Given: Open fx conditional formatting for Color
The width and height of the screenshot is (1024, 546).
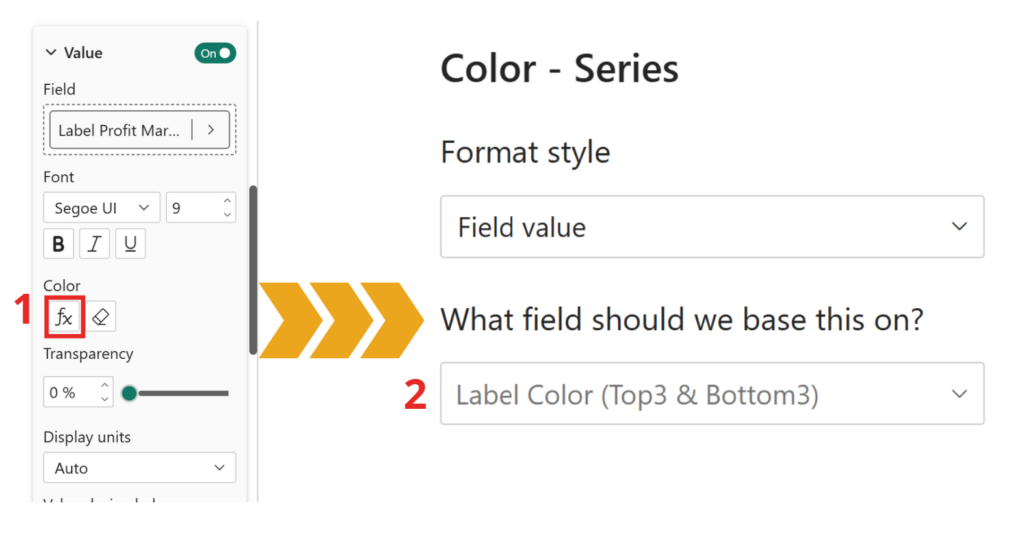Looking at the screenshot, I should coord(64,318).
